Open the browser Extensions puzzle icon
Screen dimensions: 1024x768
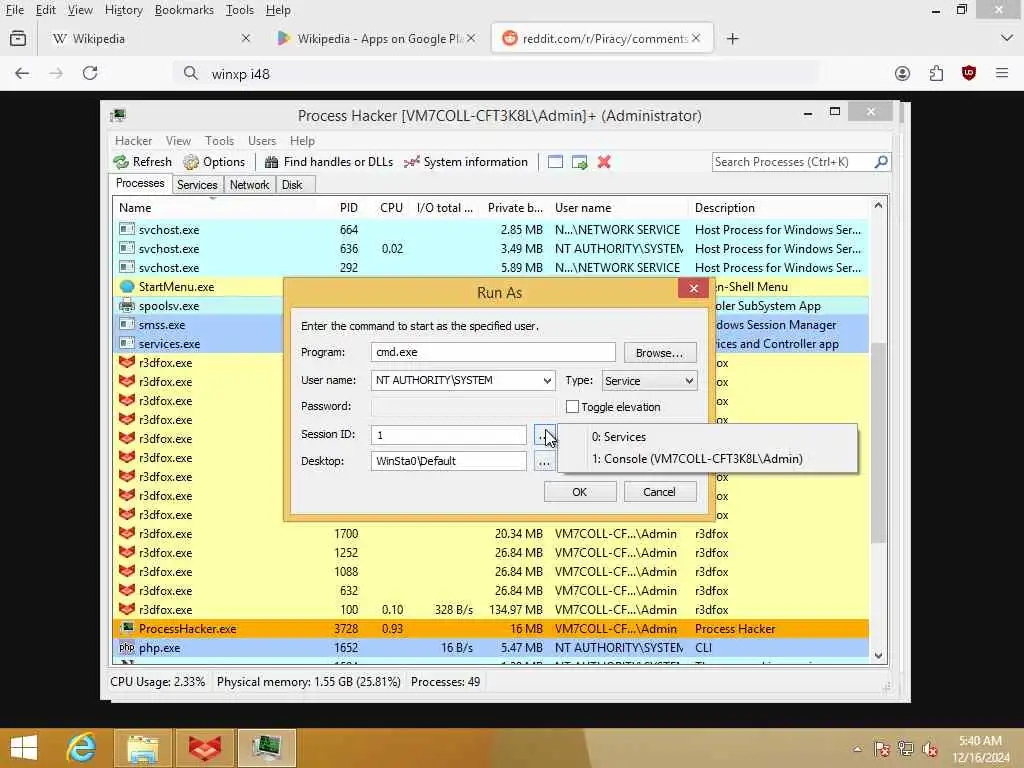coord(936,73)
